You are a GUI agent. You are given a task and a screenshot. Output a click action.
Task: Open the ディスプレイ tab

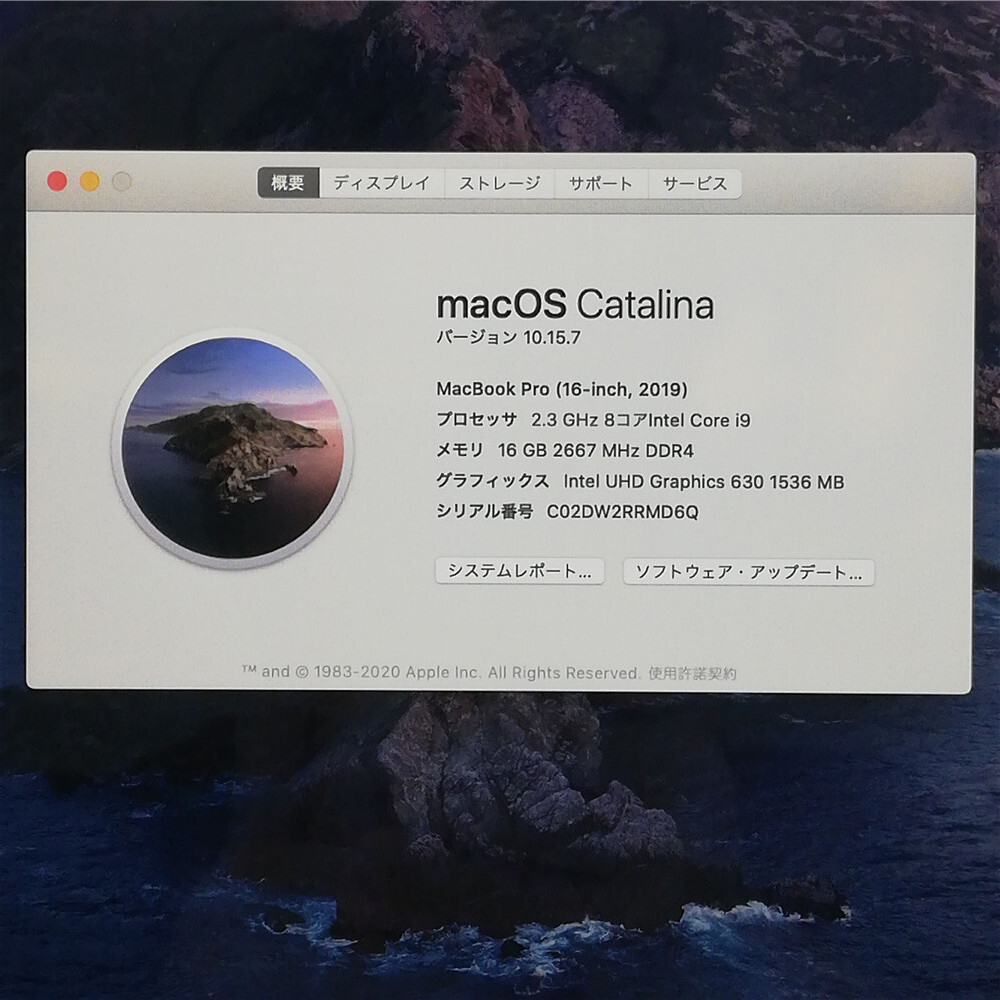coord(382,183)
